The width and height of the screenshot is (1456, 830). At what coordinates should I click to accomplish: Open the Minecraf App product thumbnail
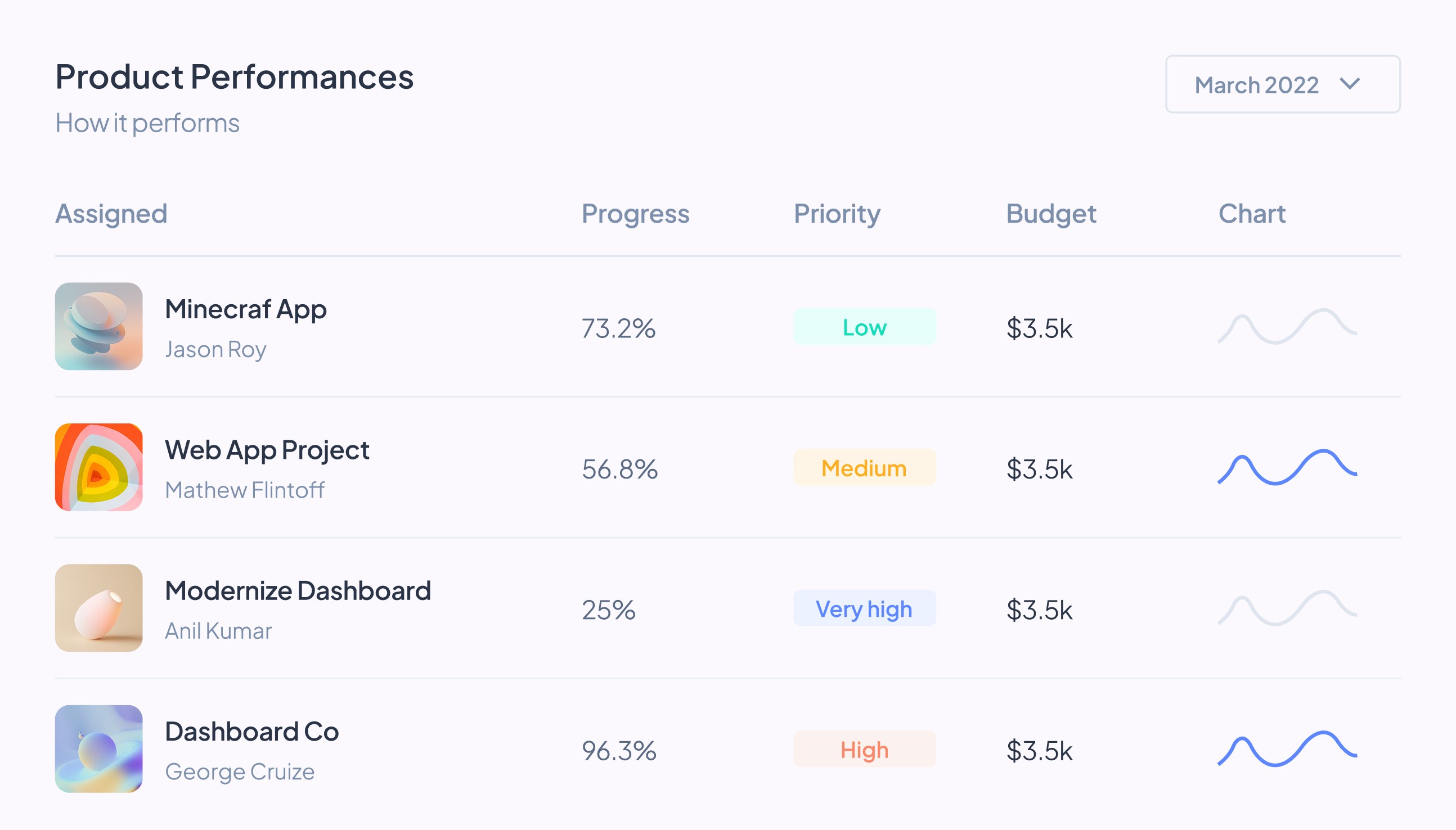(98, 326)
